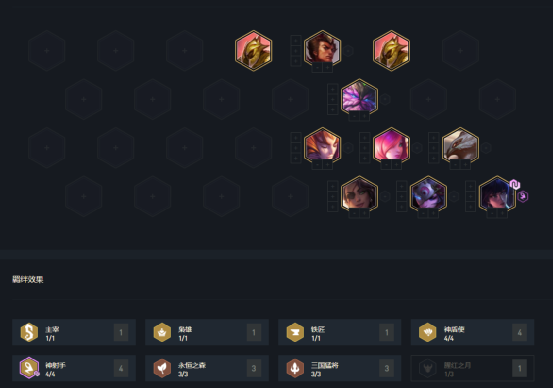The image size is (553, 388).
Task: Select the white eagle champion portrait
Action: click(460, 146)
